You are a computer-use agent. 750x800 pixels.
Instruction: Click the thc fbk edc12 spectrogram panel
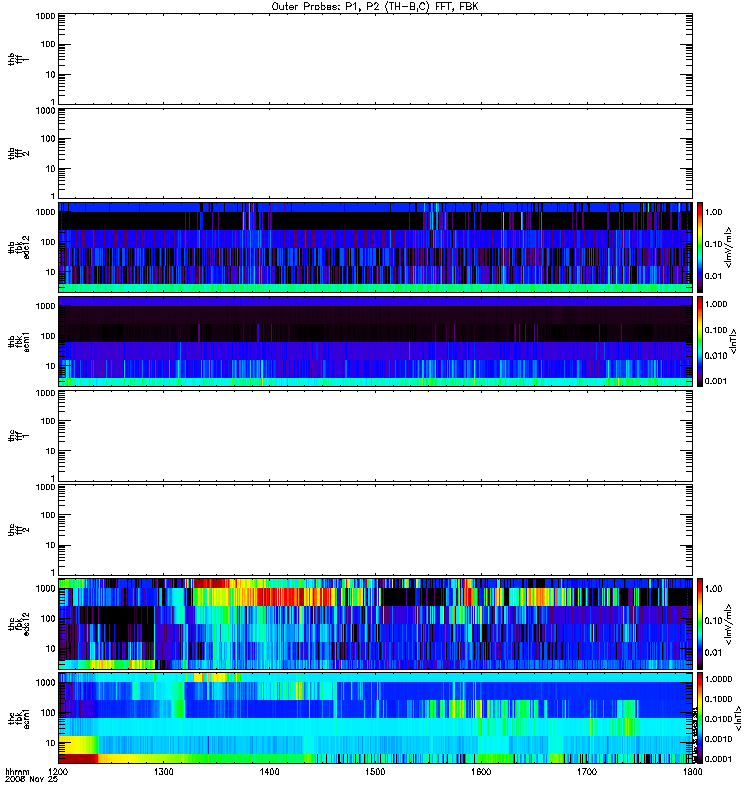tap(376, 623)
